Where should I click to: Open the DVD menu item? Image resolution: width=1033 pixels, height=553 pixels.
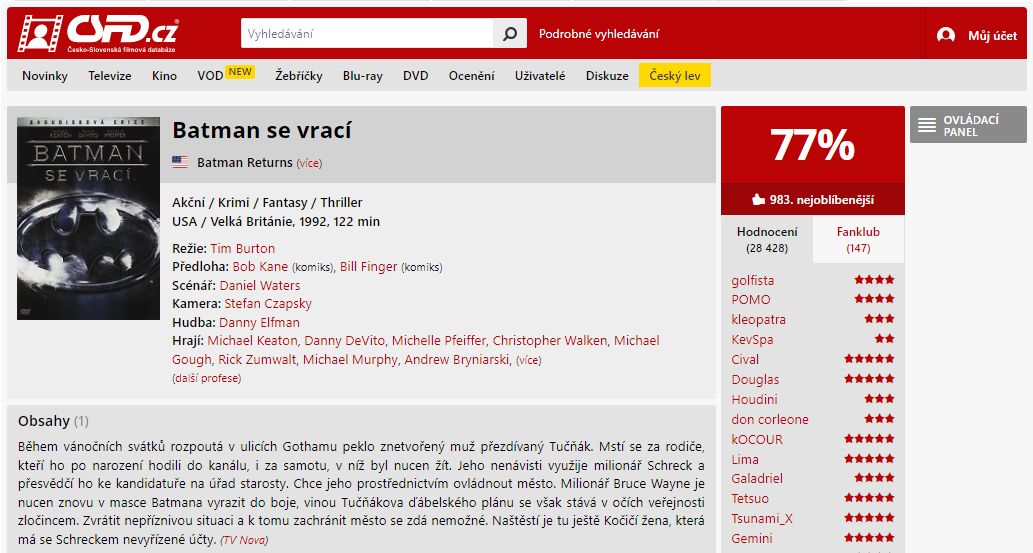[415, 76]
